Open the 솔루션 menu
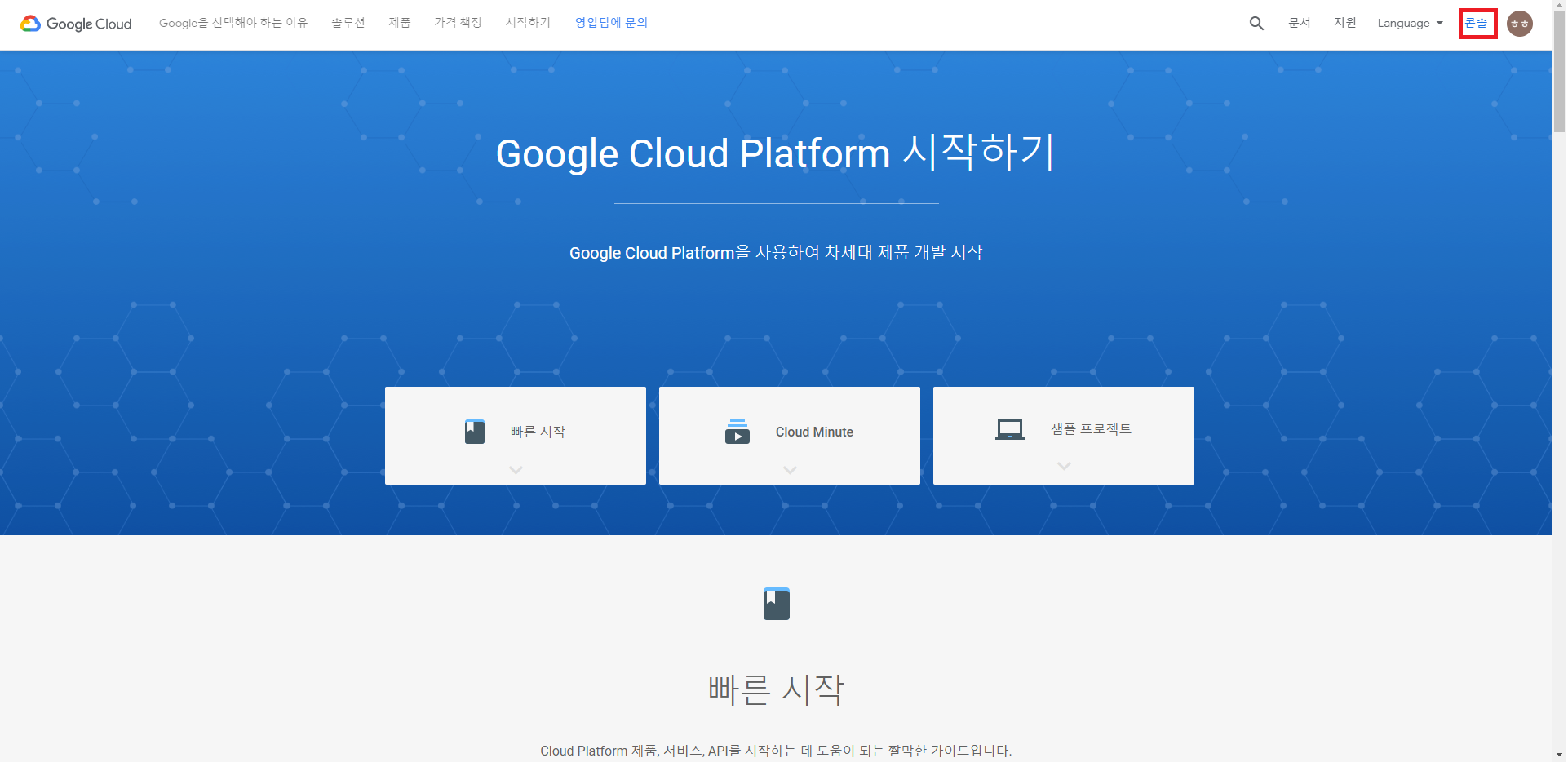This screenshot has height=767, width=1568. 348,23
